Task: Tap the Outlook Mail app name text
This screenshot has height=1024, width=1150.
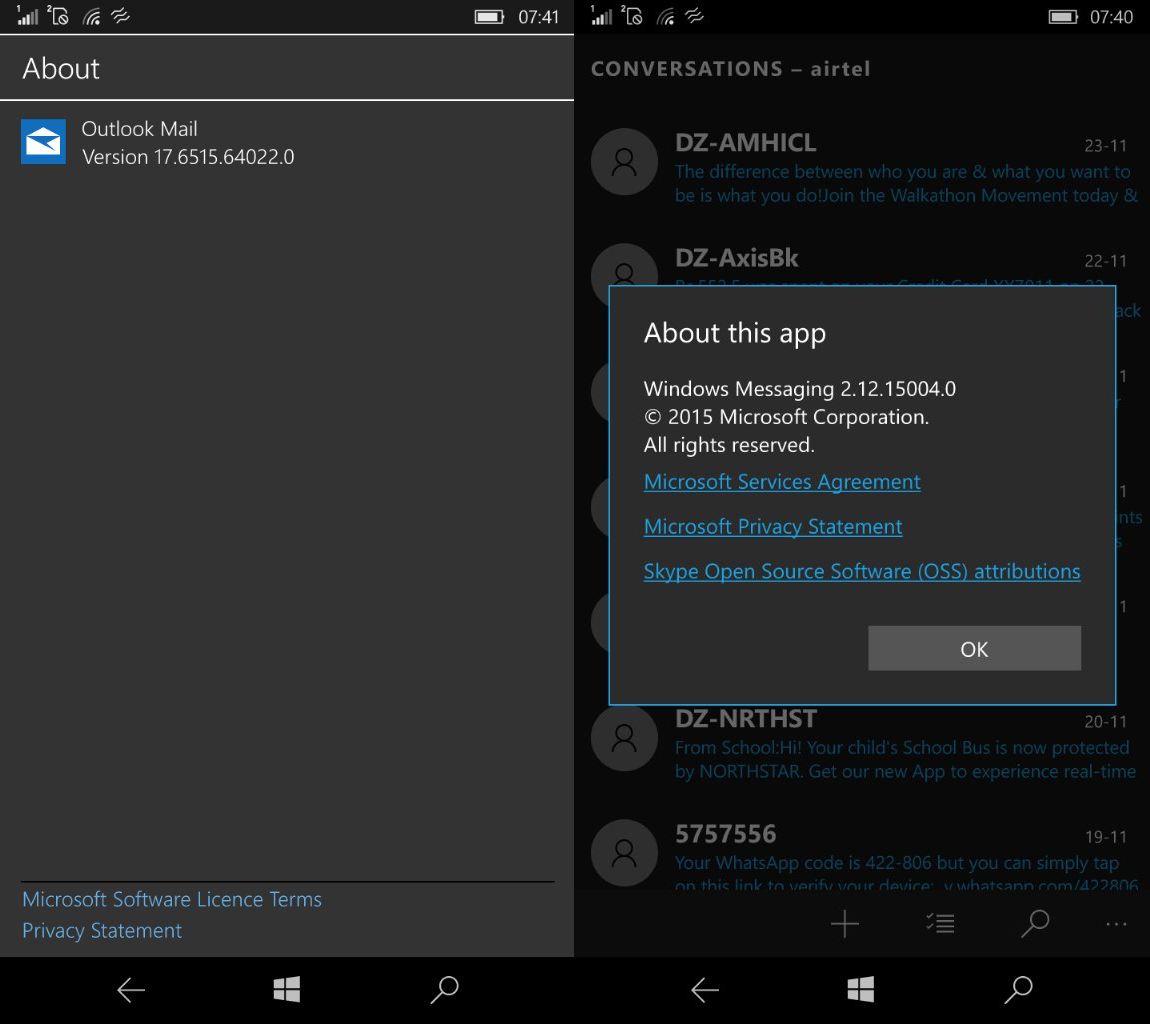Action: pos(139,129)
